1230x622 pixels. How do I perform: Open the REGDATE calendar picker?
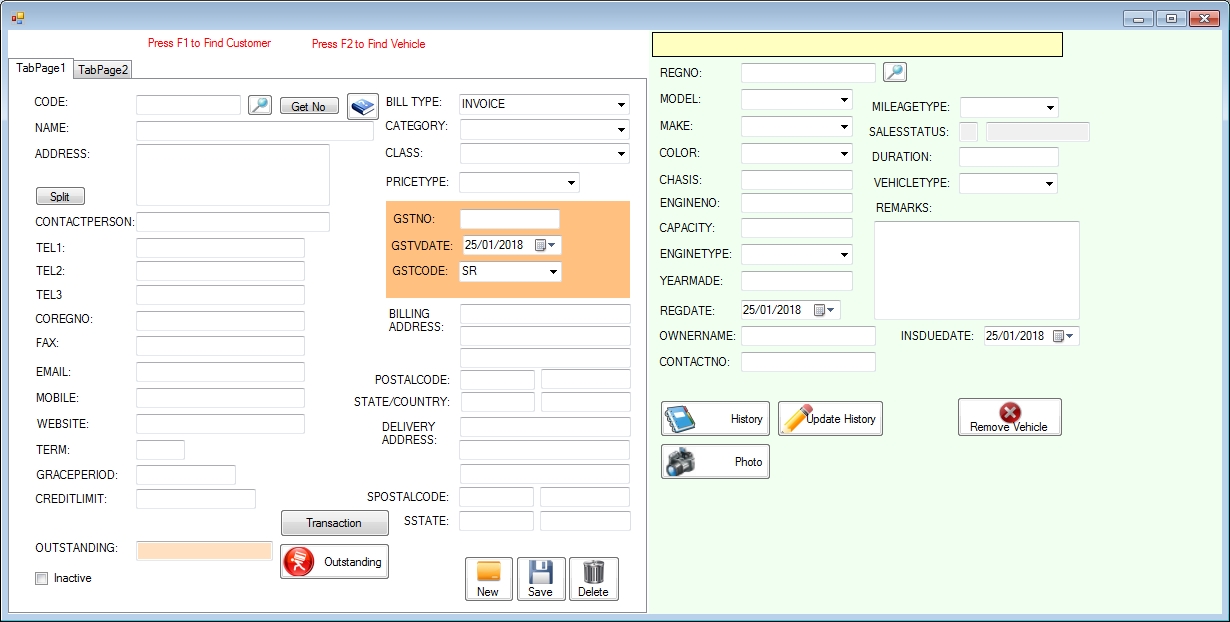(x=825, y=310)
